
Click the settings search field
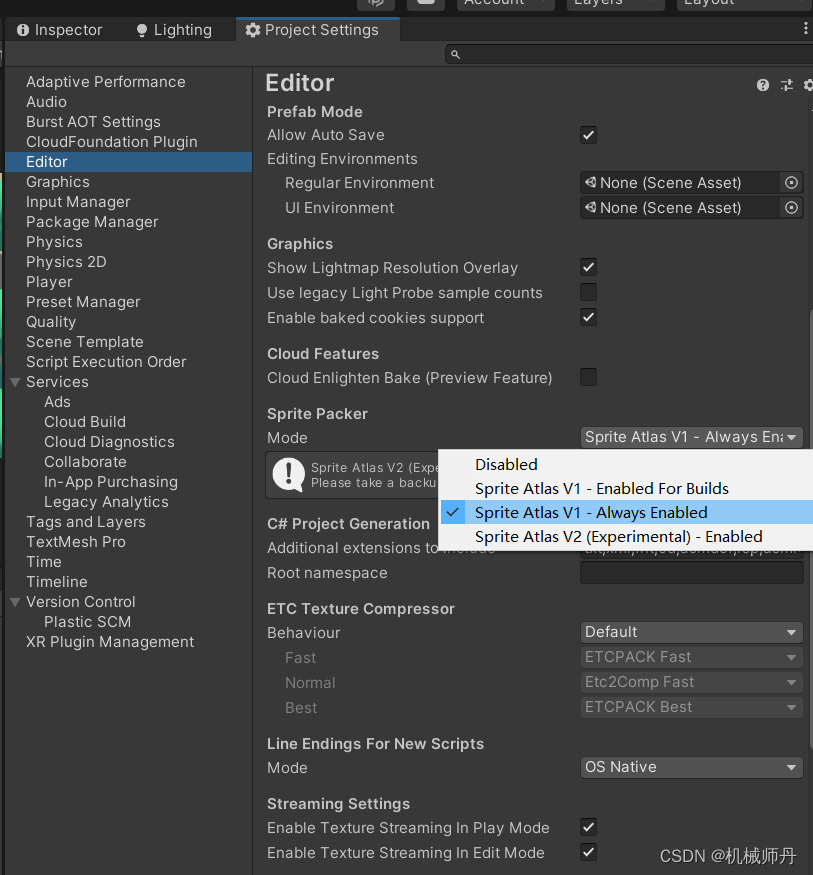coord(629,54)
